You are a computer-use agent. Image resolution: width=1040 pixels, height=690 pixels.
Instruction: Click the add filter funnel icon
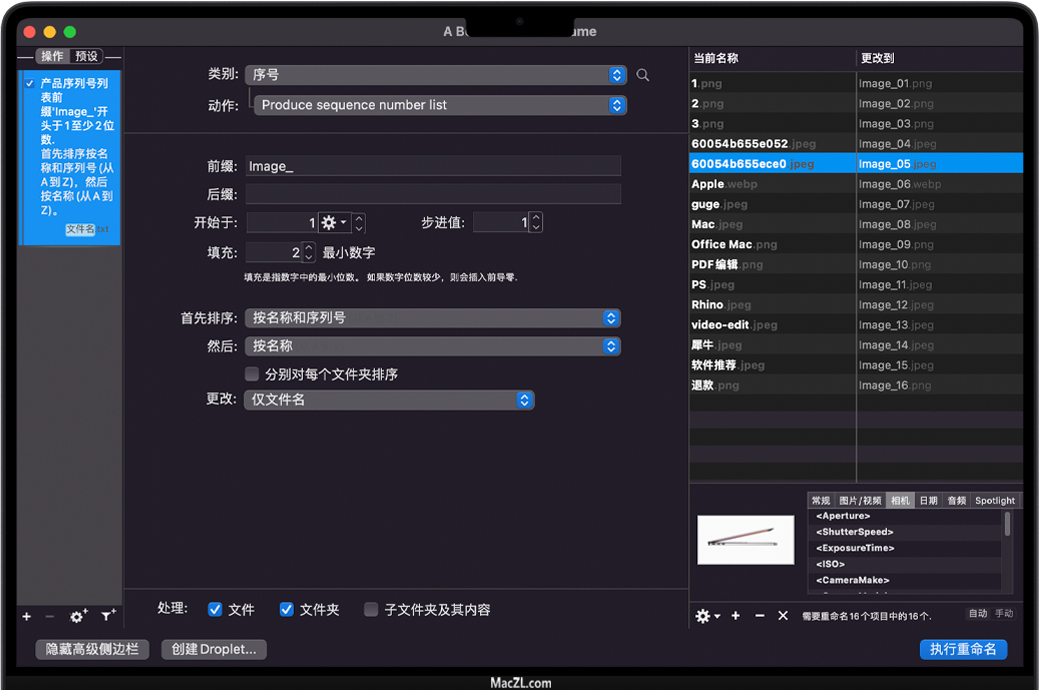pyautogui.click(x=108, y=616)
